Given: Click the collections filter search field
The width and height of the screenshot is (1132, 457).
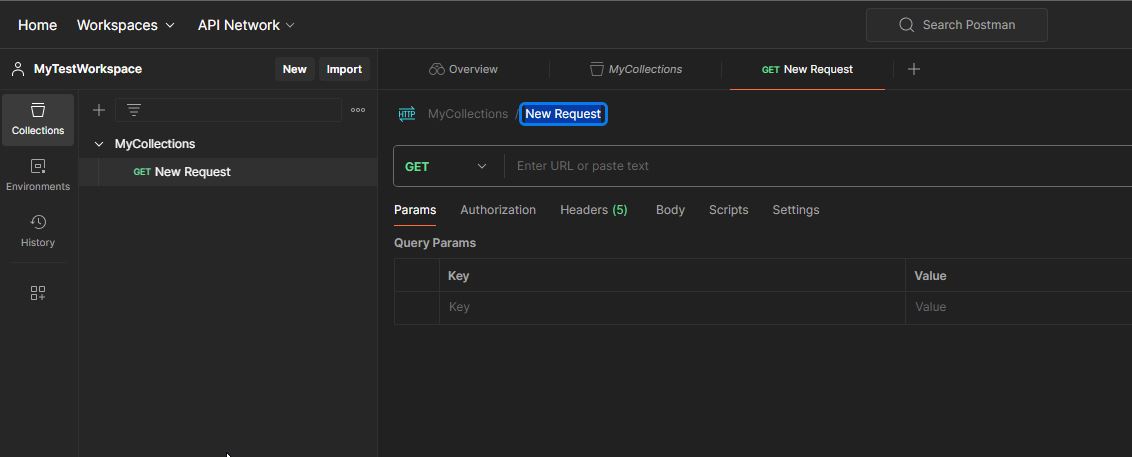Looking at the screenshot, I should click(x=228, y=110).
